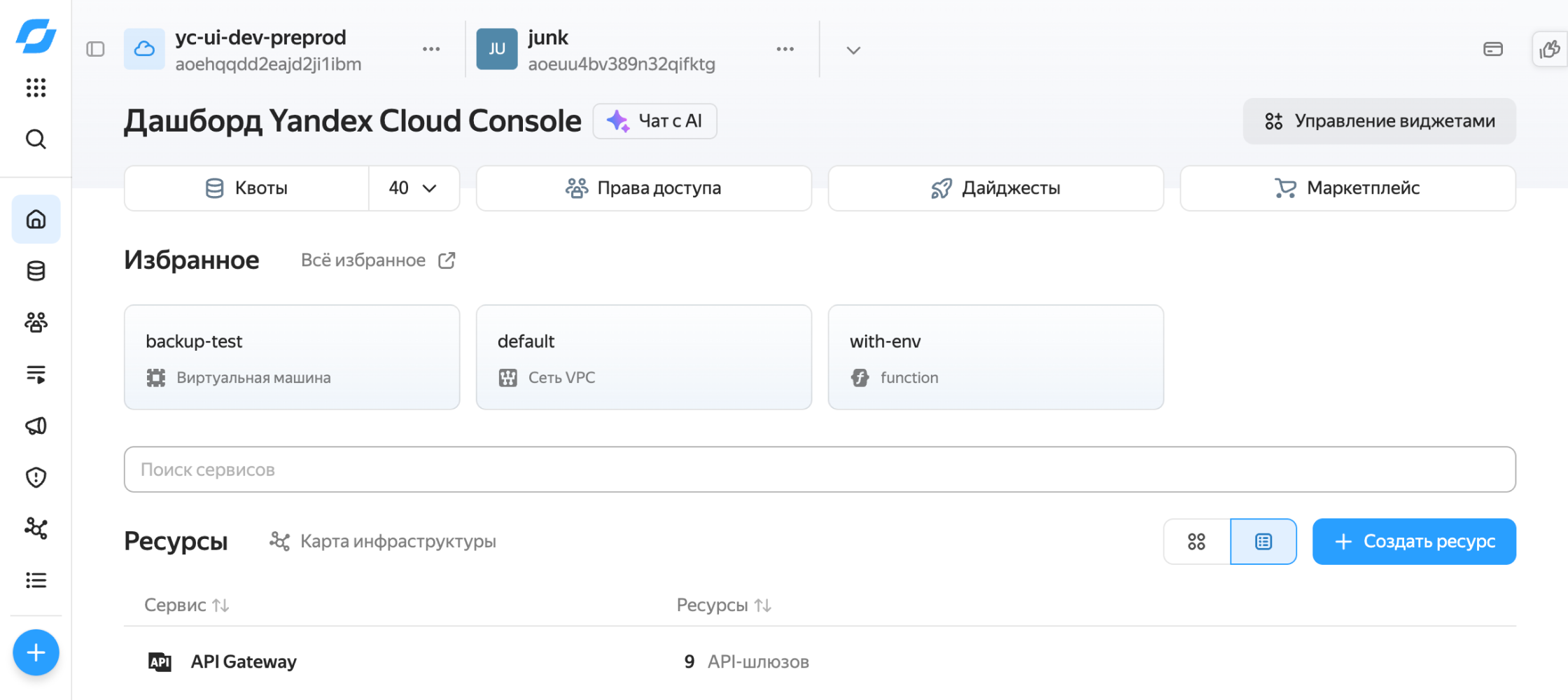This screenshot has width=1568, height=700.
Task: Click Управление виджетами button
Action: pyautogui.click(x=1380, y=121)
